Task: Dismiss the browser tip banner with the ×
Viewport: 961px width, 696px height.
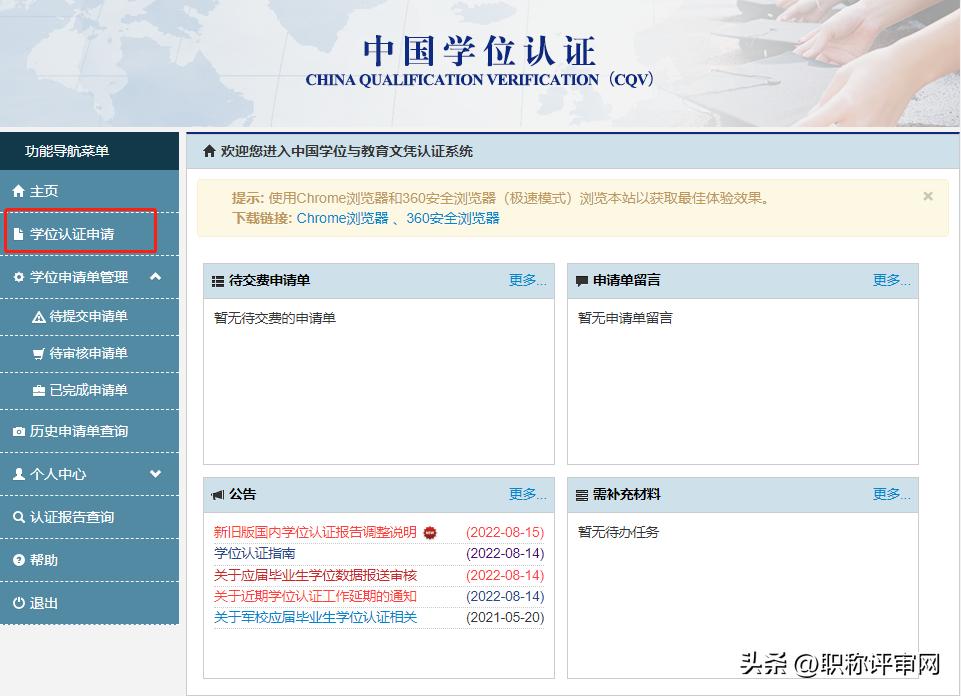Action: [927, 196]
